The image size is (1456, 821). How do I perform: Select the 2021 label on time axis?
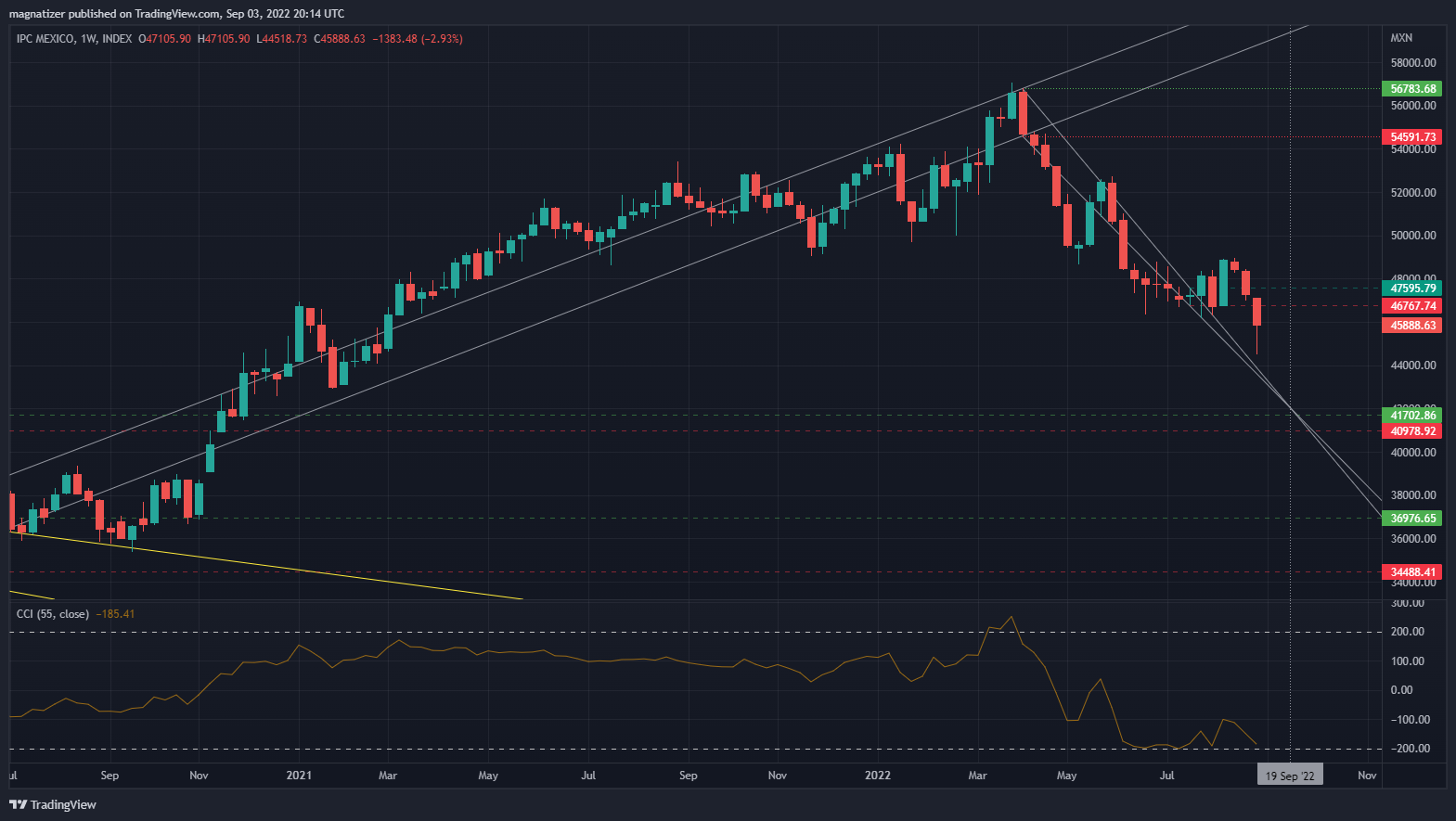pos(299,776)
